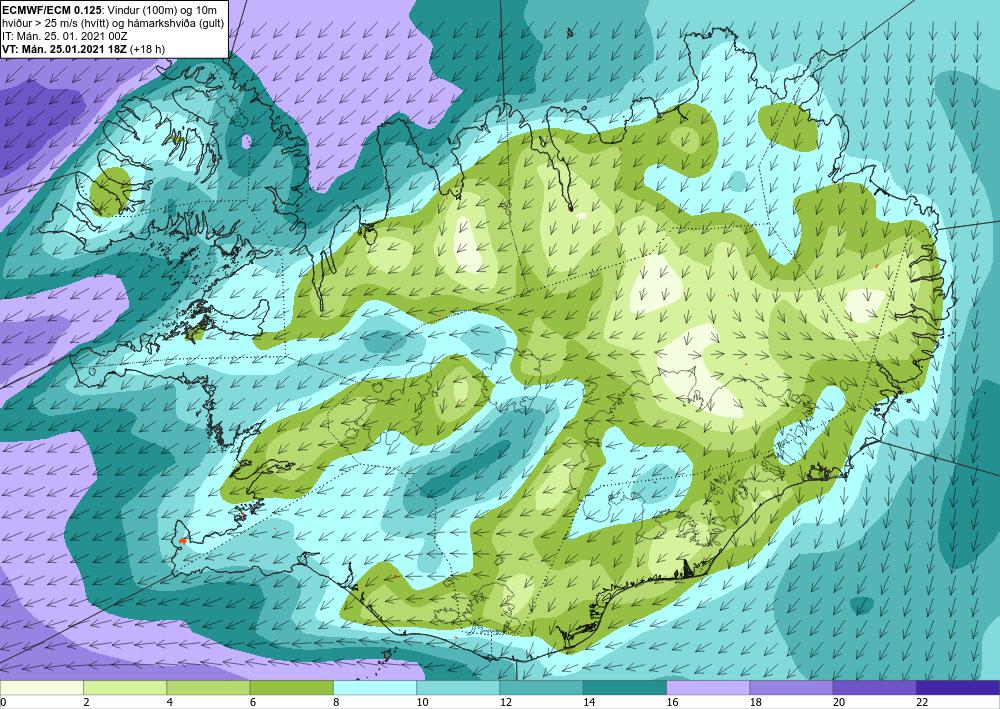1000x709 pixels.
Task: Click the scale label '12'
Action: pos(506,702)
